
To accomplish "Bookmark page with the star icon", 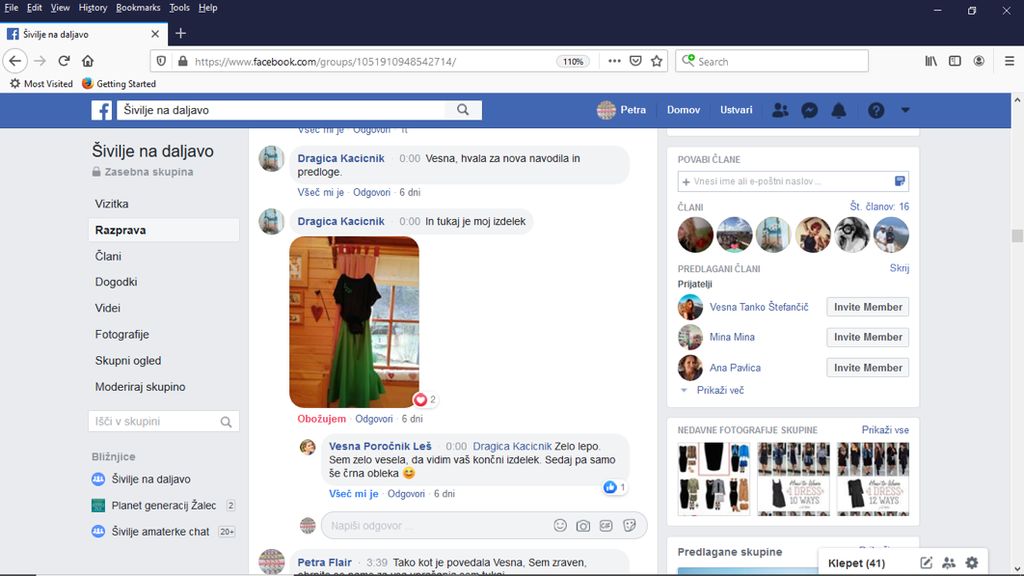I will point(657,61).
